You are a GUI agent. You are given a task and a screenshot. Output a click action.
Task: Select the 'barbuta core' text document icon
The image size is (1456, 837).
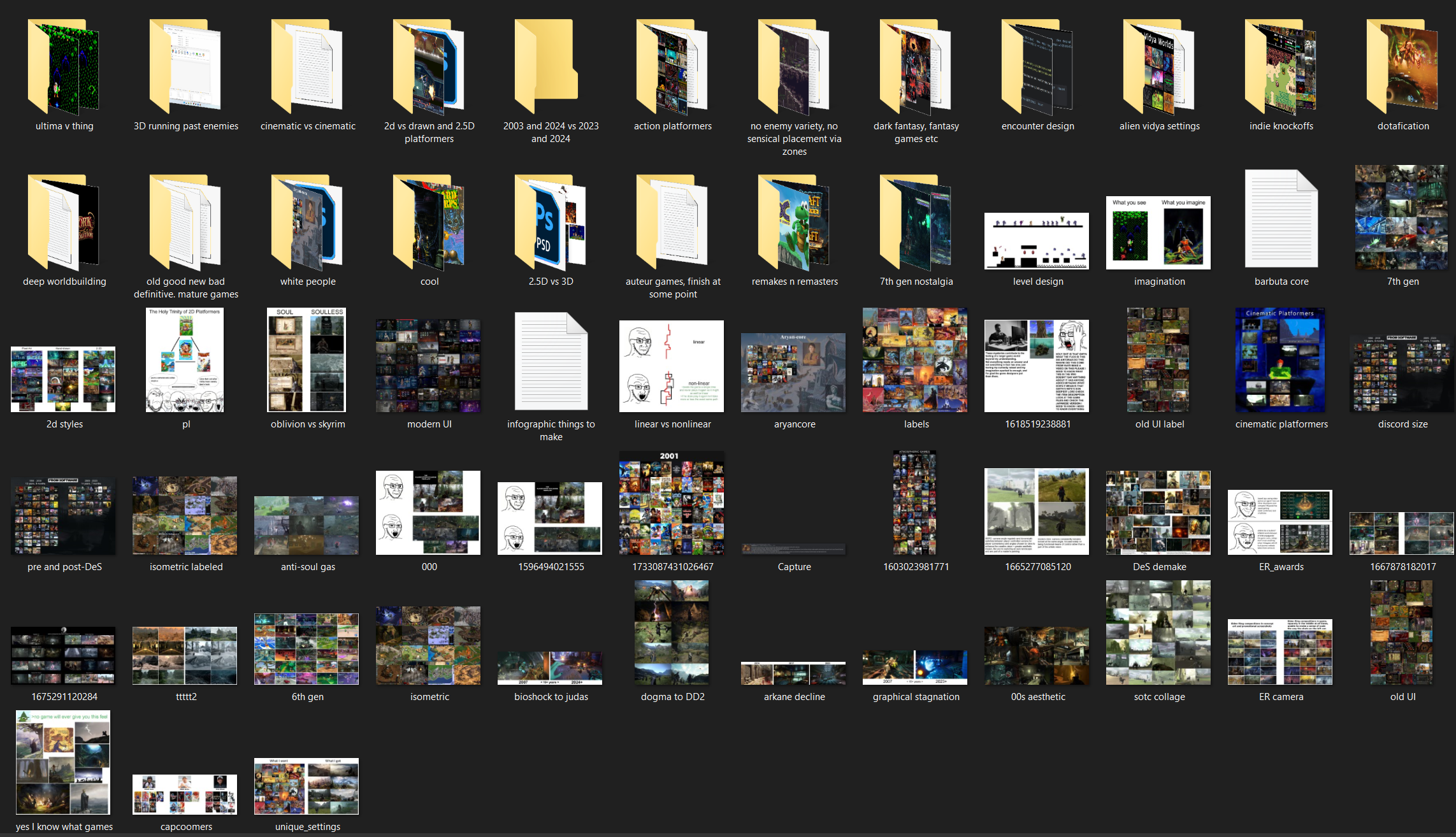pos(1281,218)
